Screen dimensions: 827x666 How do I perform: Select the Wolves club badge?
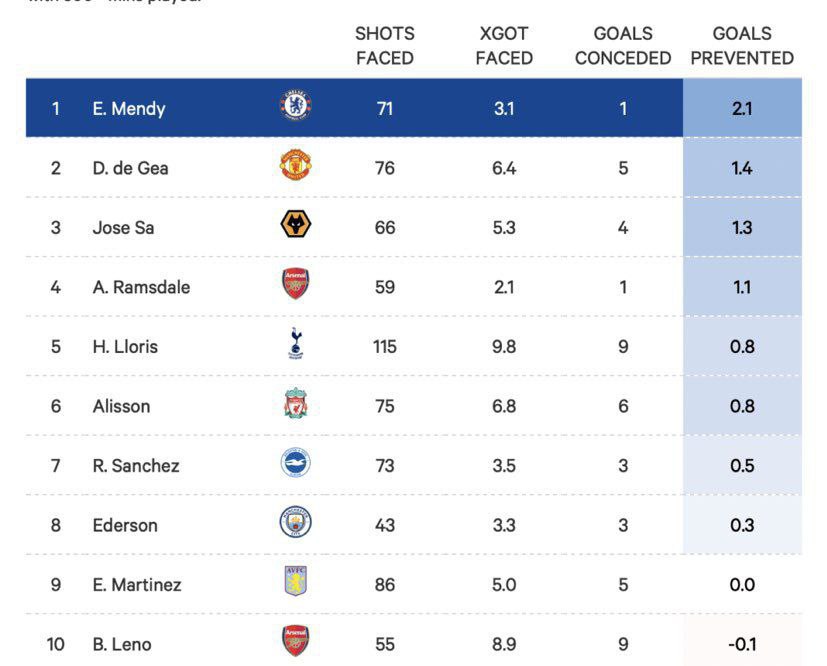[x=295, y=224]
